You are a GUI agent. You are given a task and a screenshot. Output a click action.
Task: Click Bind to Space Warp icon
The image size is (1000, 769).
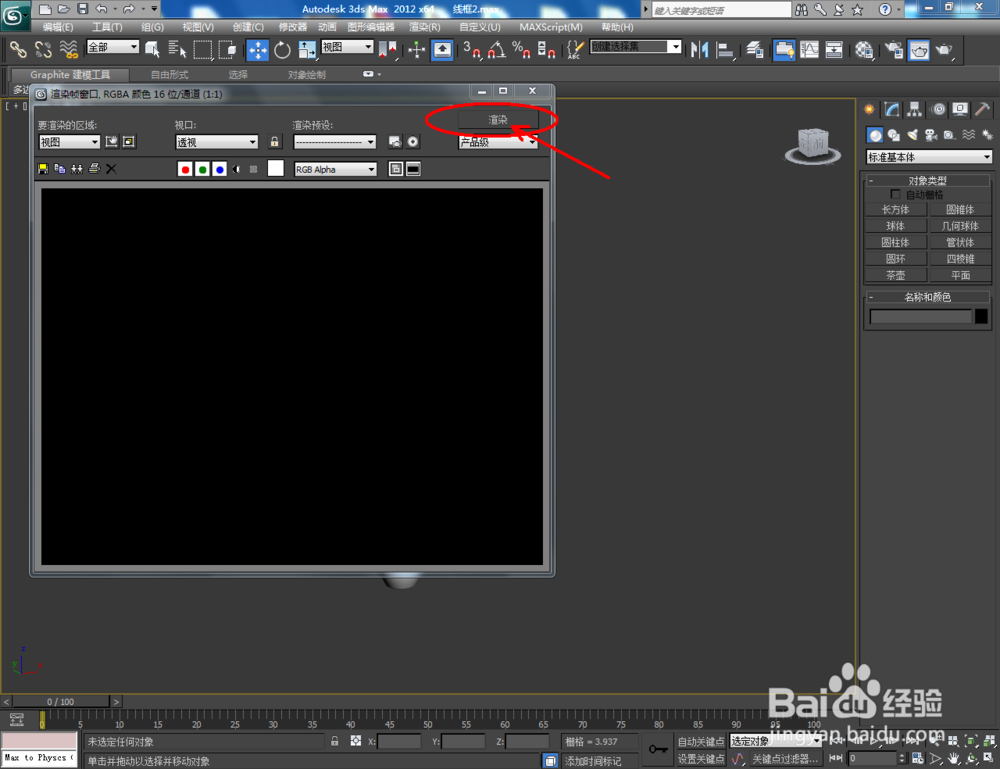click(68, 49)
